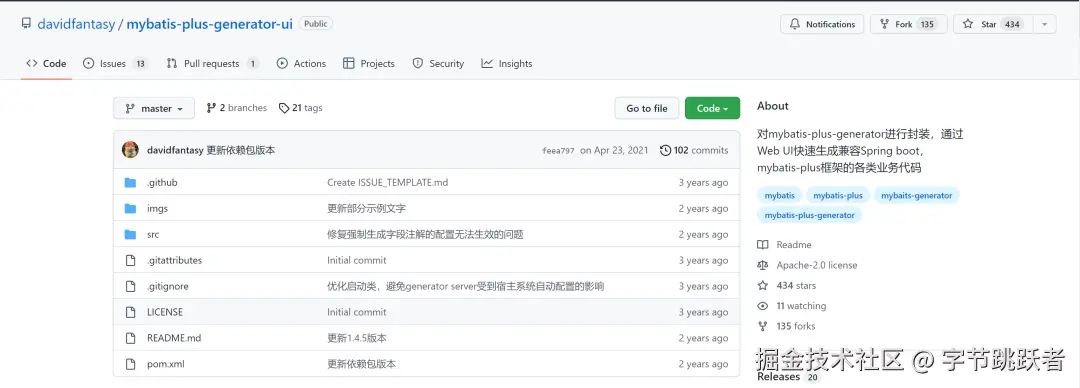
Task: Open commit hash feea797
Action: coord(558,151)
